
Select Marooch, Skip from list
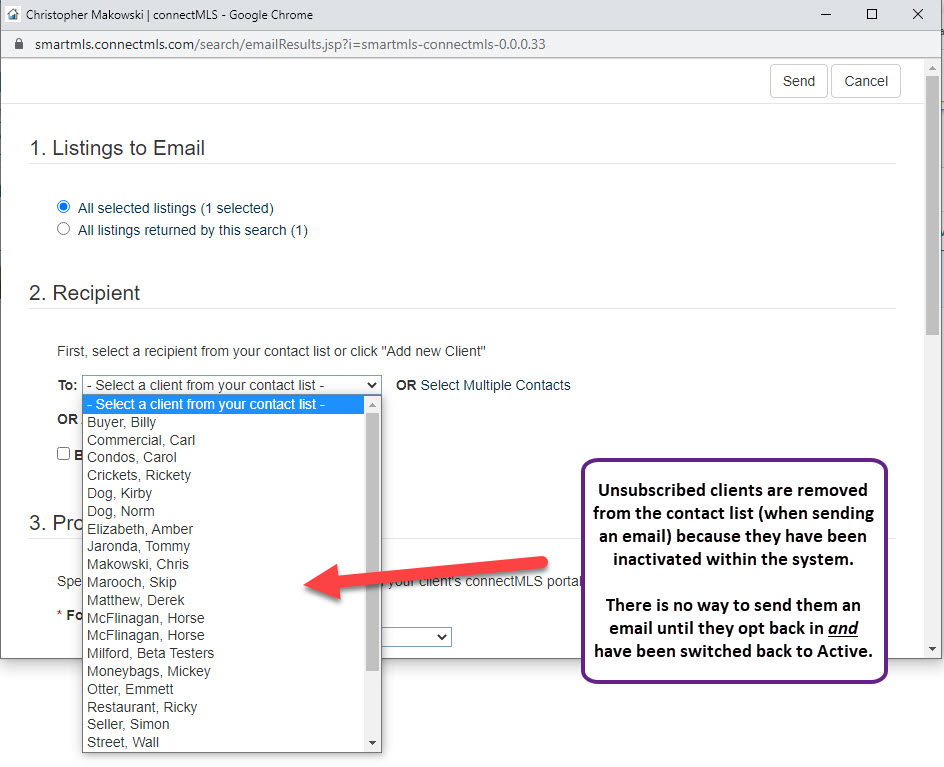click(223, 582)
